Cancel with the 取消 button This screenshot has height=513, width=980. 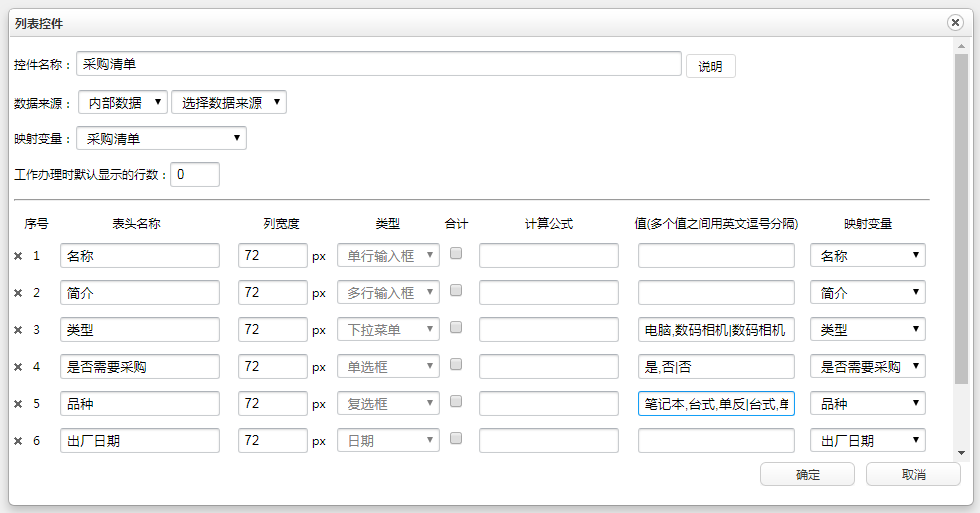[912, 474]
